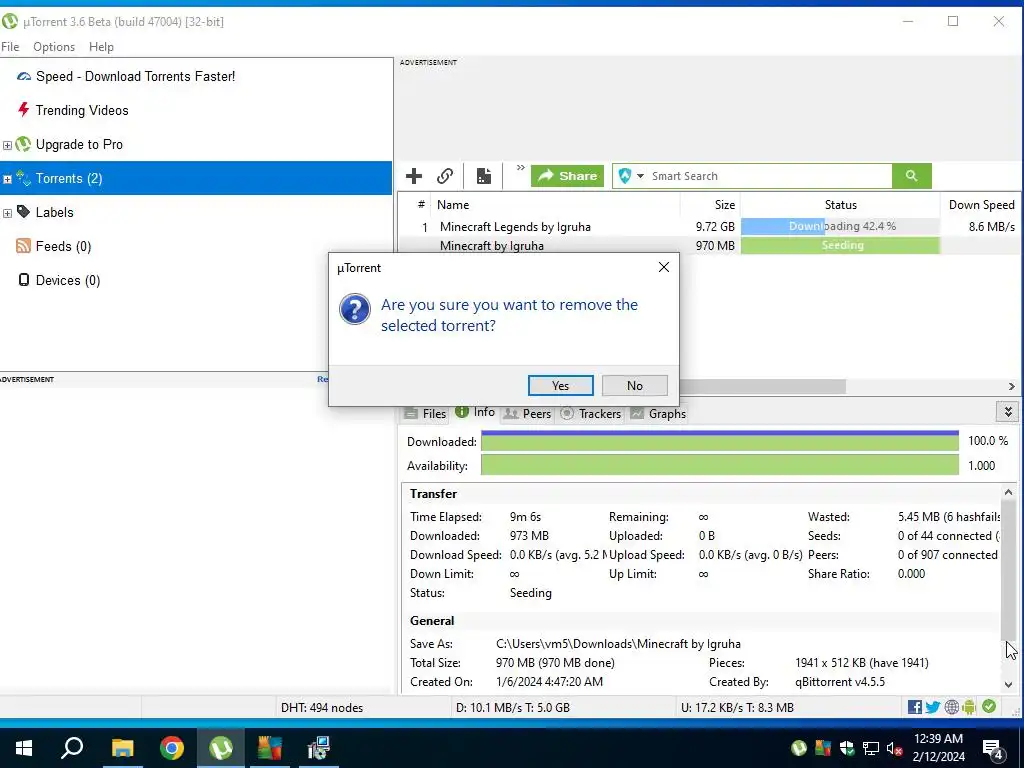Select Upgrade to Pro sidebar item

[x=79, y=144]
